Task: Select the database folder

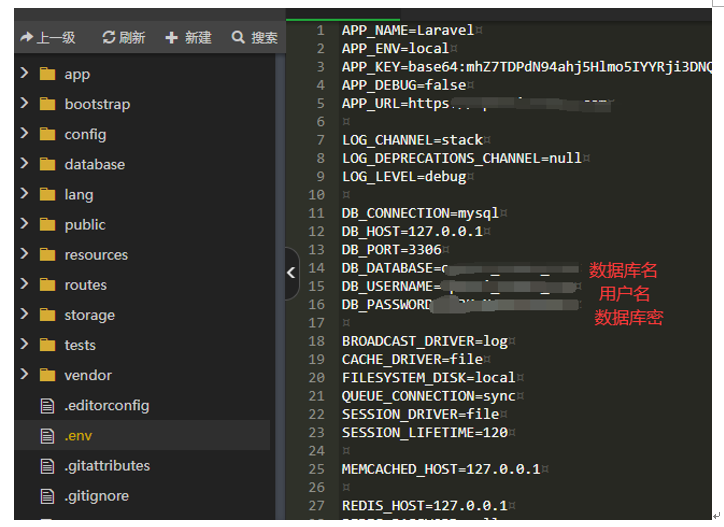Action: pyautogui.click(x=94, y=164)
